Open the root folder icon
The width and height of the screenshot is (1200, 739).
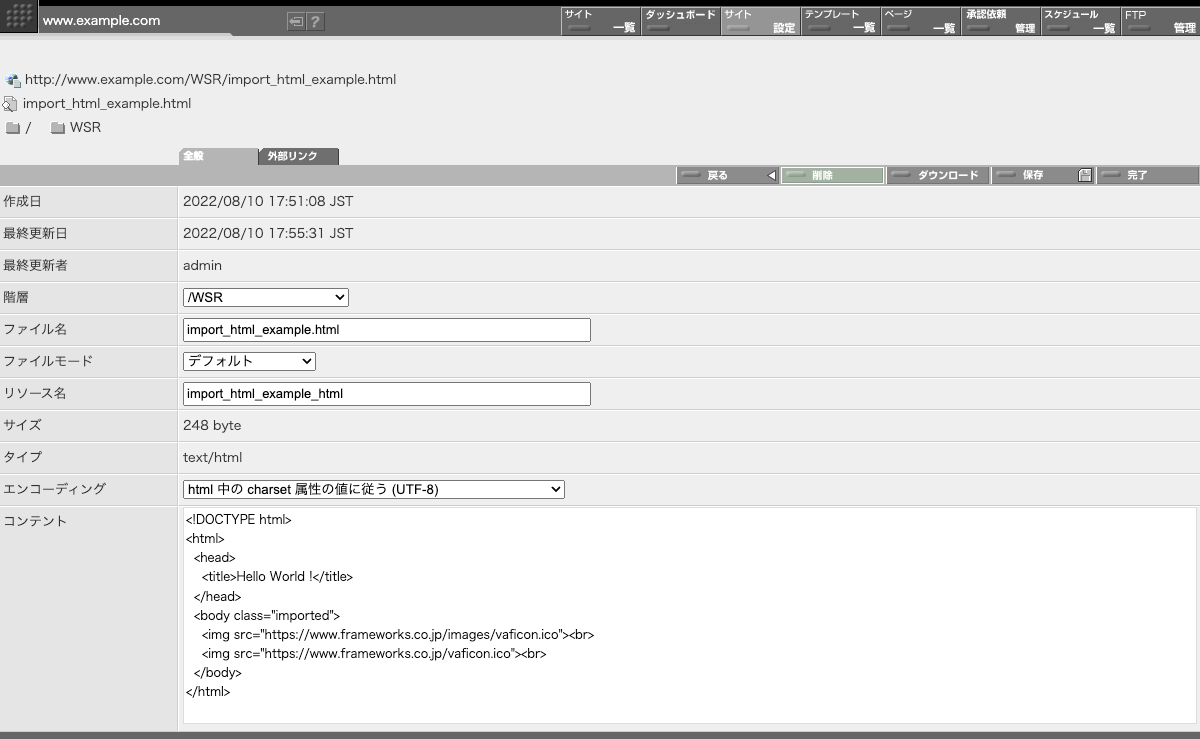pos(13,128)
